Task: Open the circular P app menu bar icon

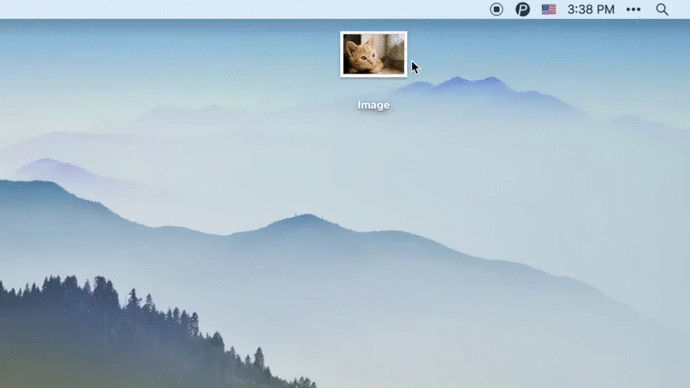Action: coord(522,9)
